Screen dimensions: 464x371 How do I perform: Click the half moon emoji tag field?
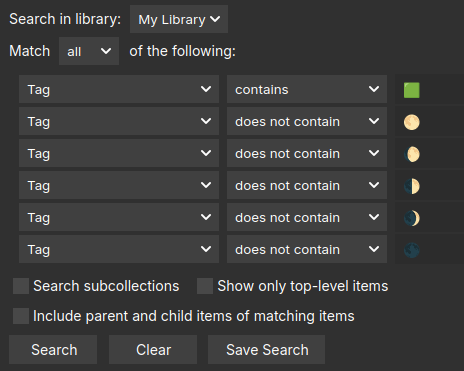(429, 185)
